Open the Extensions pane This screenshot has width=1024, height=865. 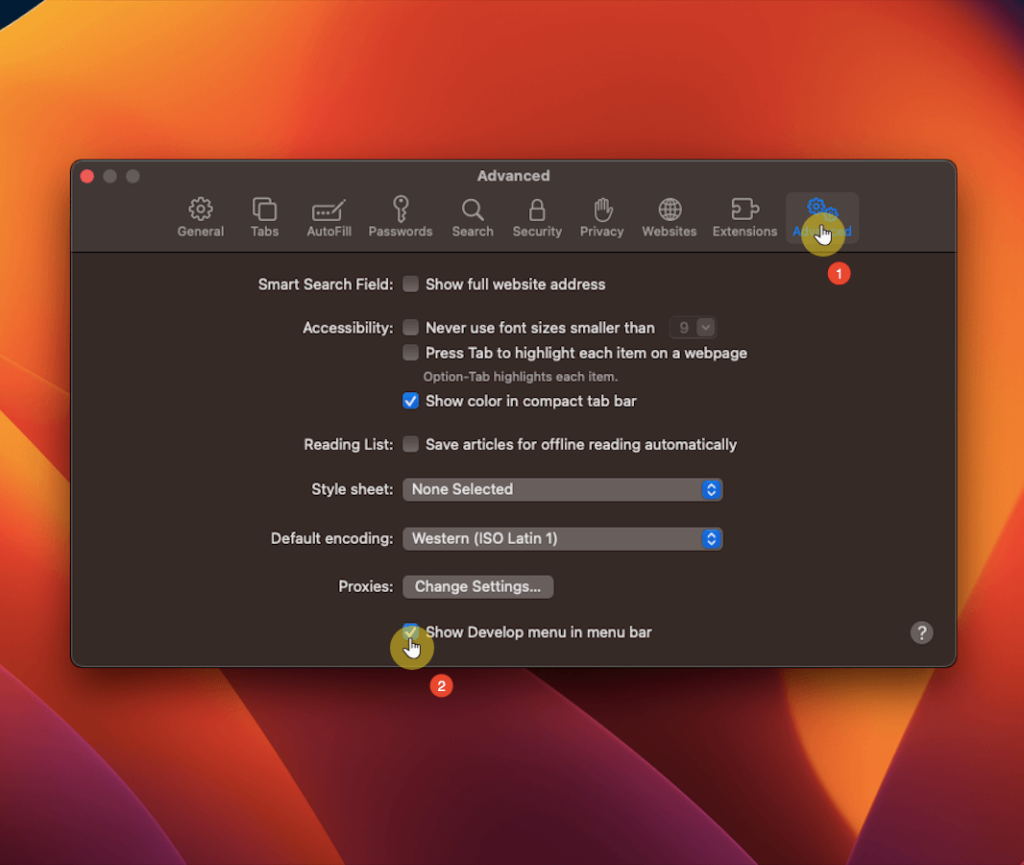[x=744, y=217]
